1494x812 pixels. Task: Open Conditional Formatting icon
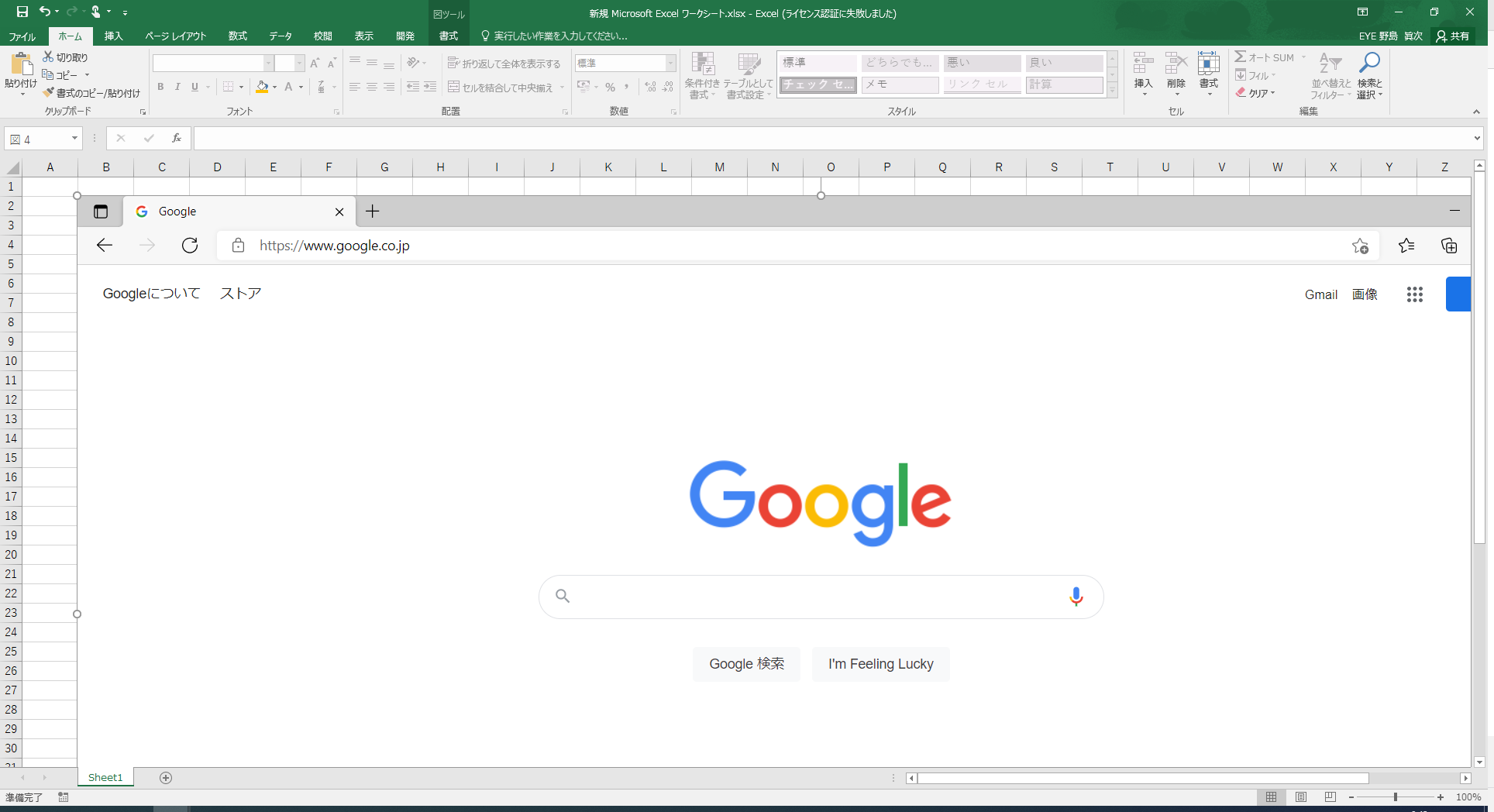pos(703,64)
